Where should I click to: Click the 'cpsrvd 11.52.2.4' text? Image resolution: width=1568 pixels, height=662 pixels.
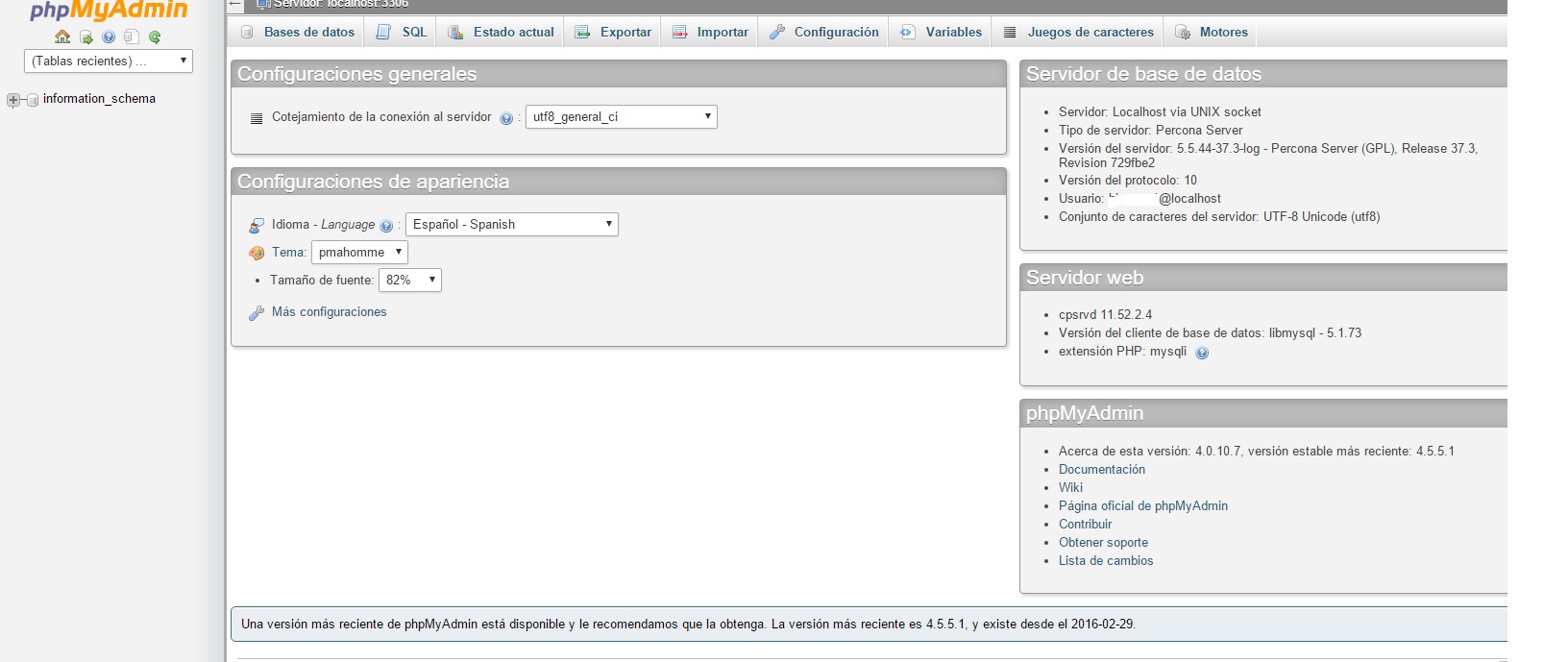[1105, 314]
